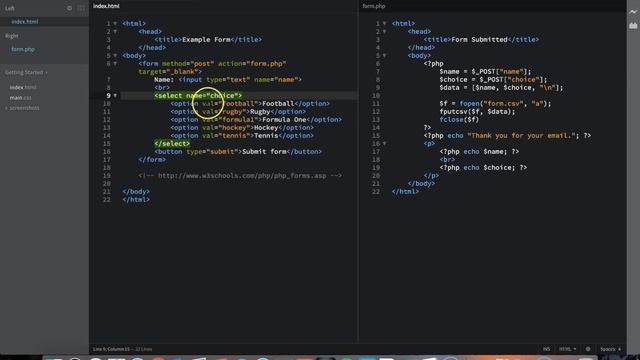Collapse p fold on line 16 of form.php
The width and height of the screenshot is (640, 360).
(384, 144)
